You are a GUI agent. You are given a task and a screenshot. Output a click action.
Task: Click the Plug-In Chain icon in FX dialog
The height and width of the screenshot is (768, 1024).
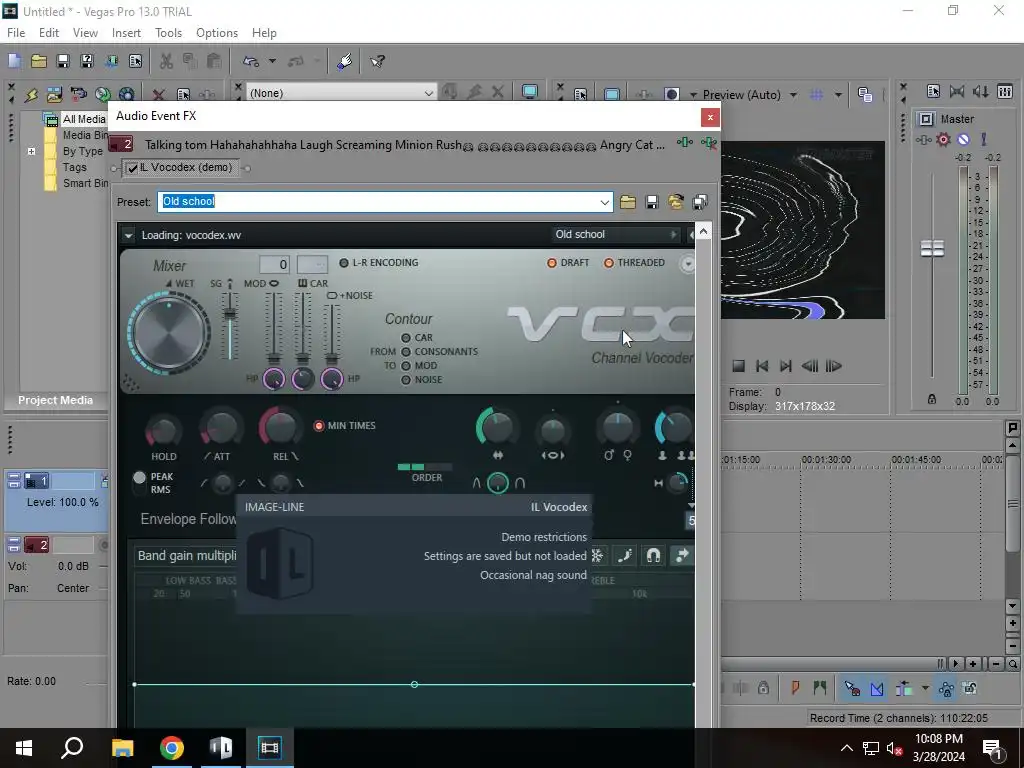pyautogui.click(x=684, y=142)
